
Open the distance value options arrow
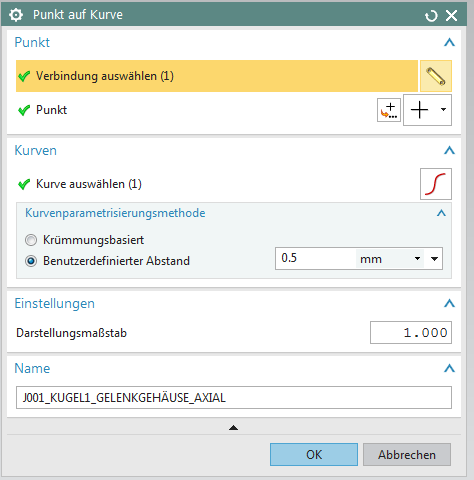pos(434,259)
